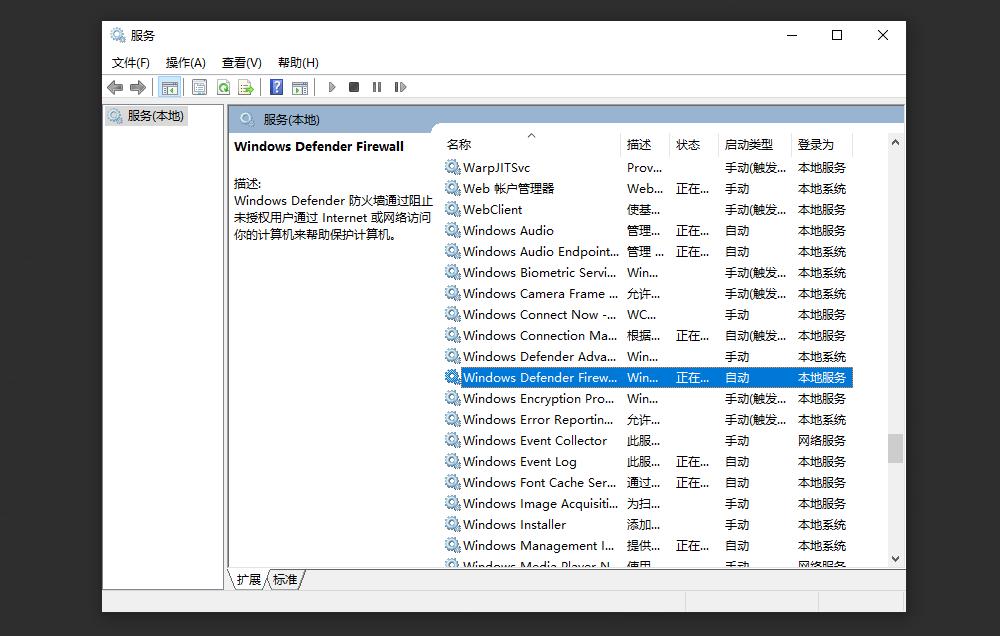Open the 文件(F) menu
This screenshot has width=1000, height=636.
click(130, 63)
